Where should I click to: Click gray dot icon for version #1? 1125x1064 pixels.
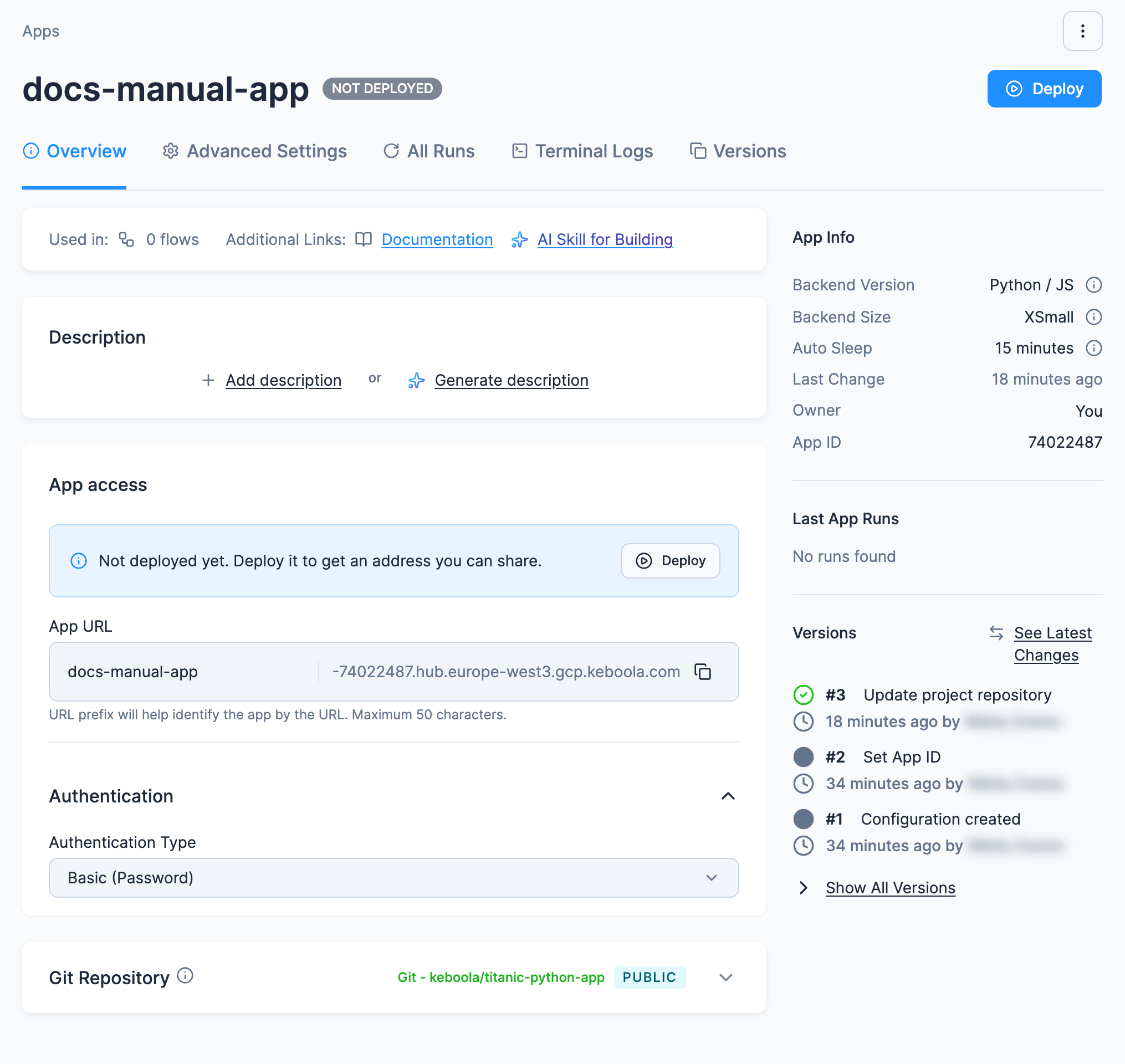click(803, 819)
